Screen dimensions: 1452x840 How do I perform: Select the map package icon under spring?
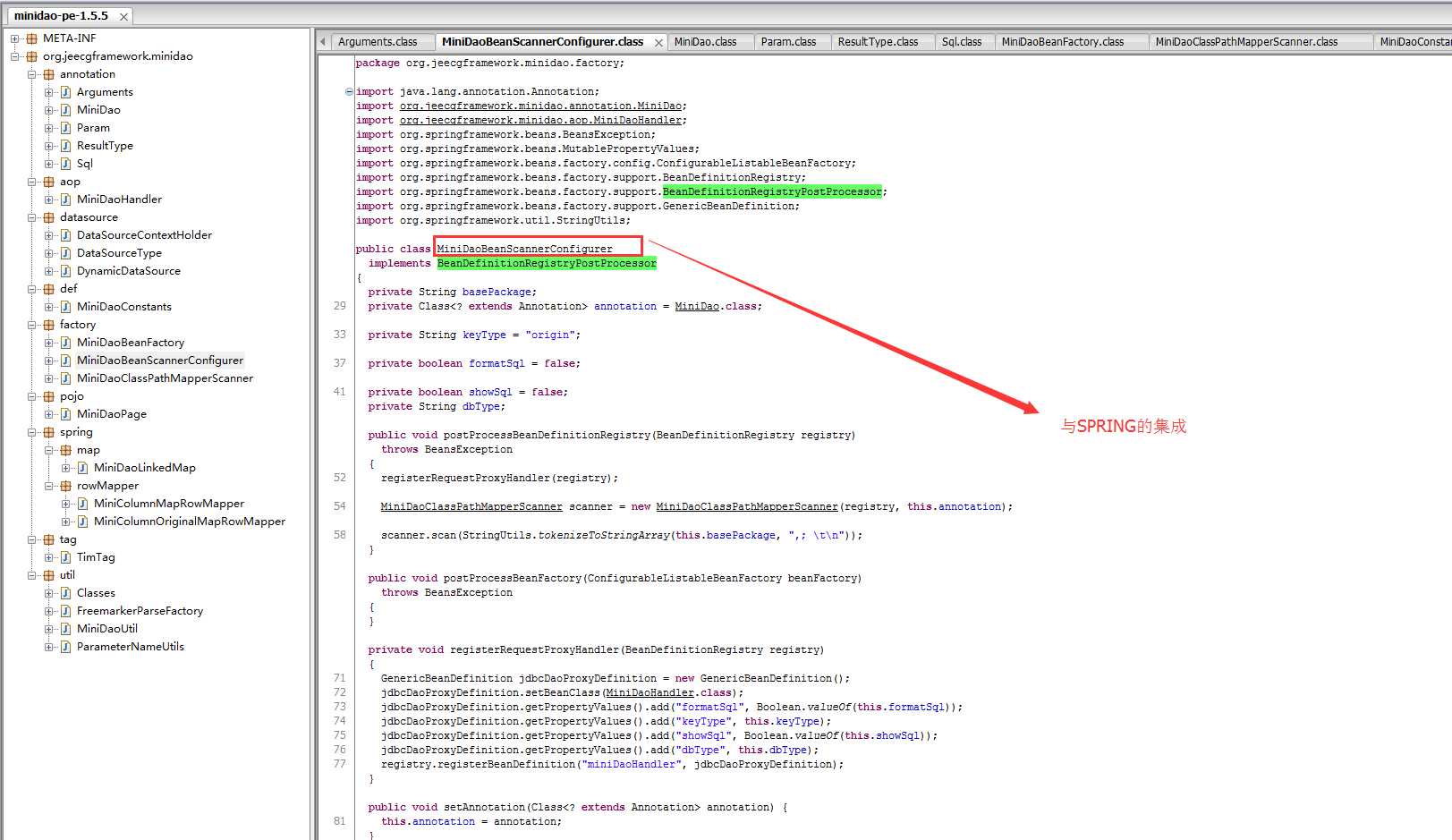pyautogui.click(x=66, y=450)
